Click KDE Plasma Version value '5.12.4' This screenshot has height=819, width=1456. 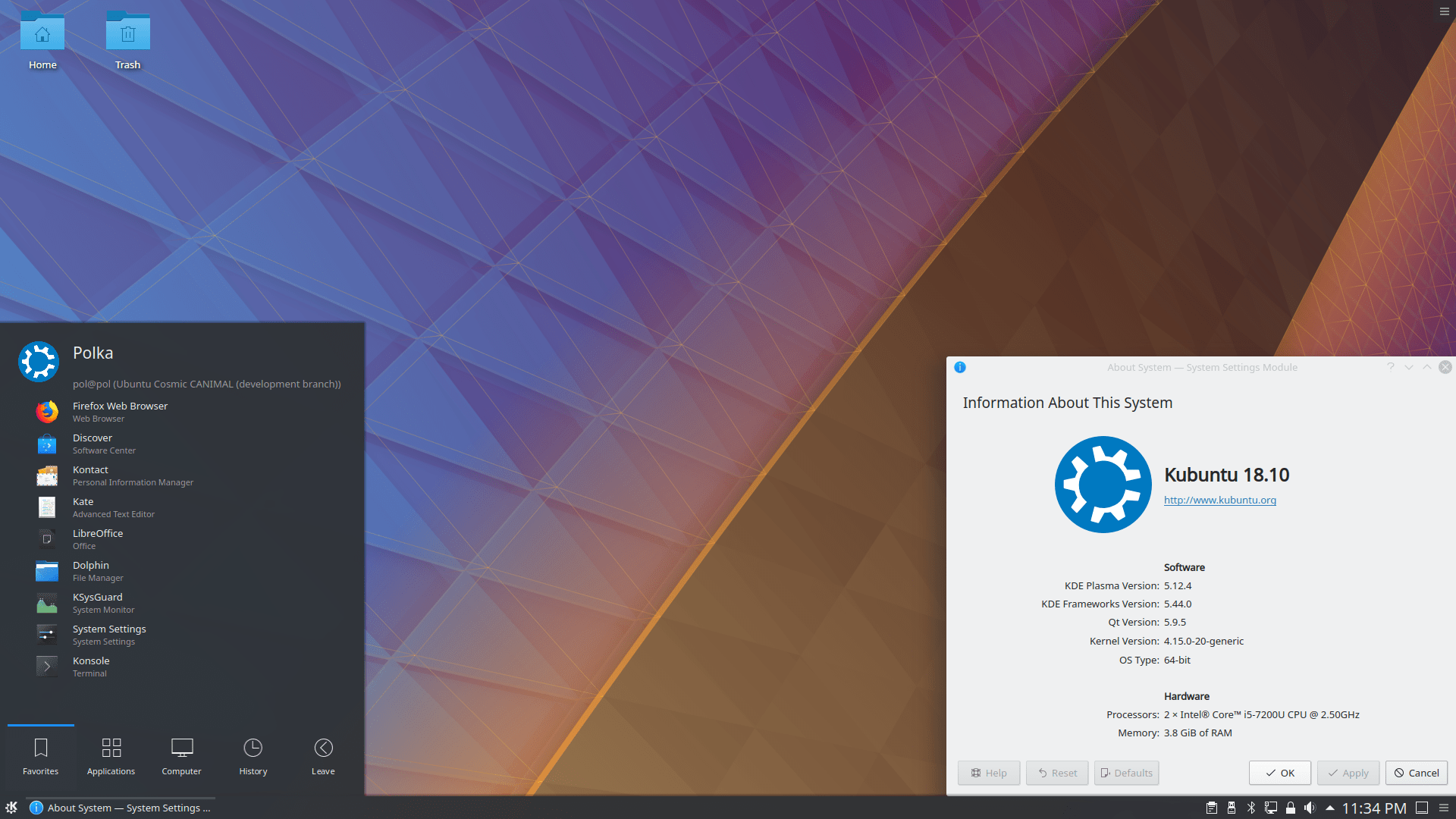coord(1178,585)
